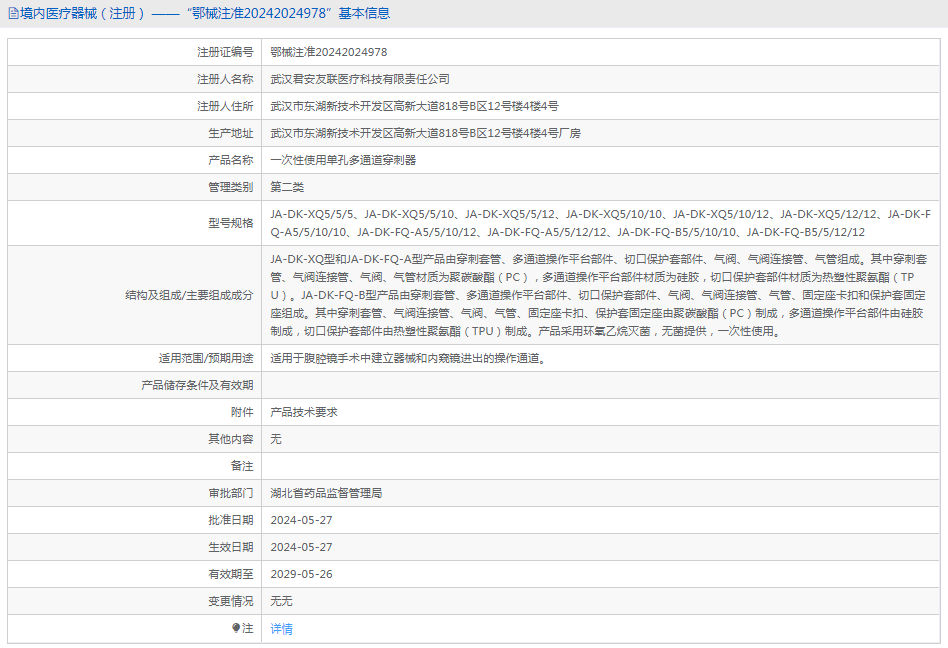Select approval date 2024-05-27 in 批准日期 row
The width and height of the screenshot is (948, 648).
(x=301, y=520)
